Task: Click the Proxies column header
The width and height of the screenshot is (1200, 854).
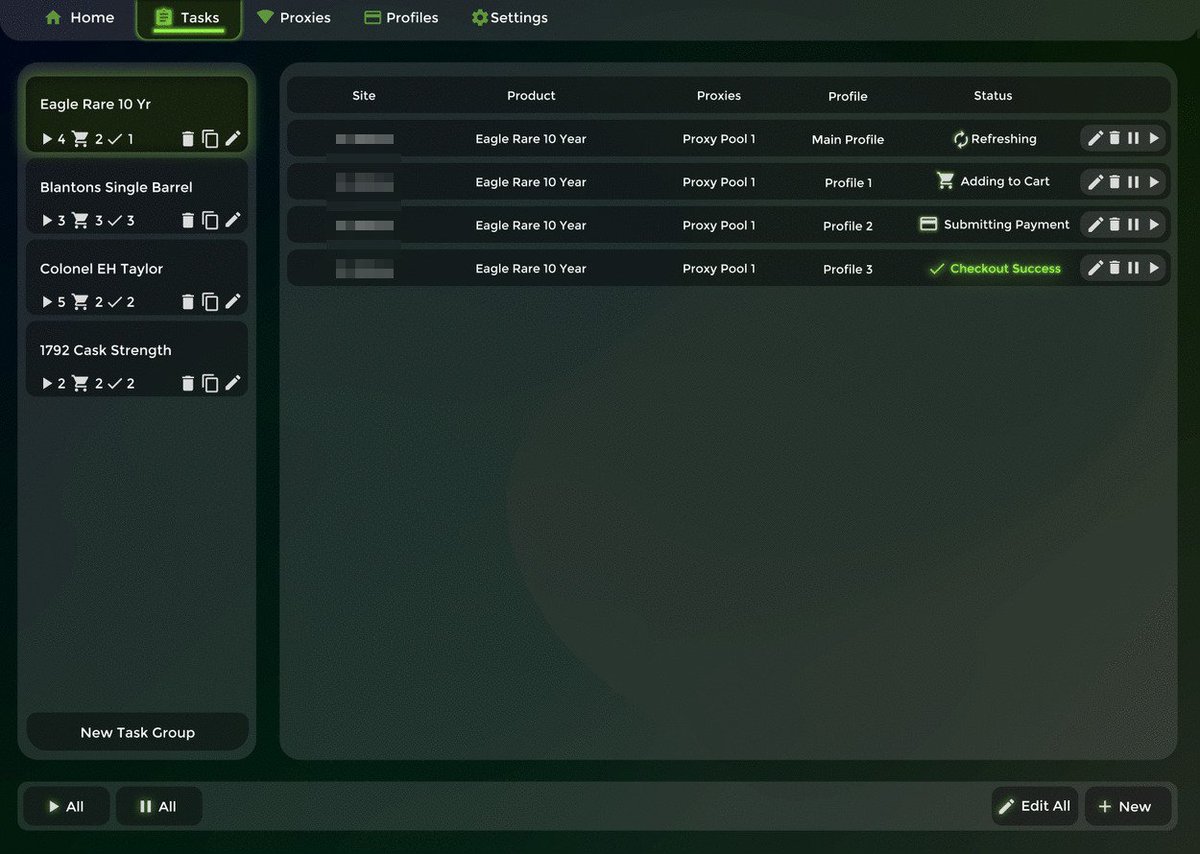Action: pyautogui.click(x=719, y=96)
